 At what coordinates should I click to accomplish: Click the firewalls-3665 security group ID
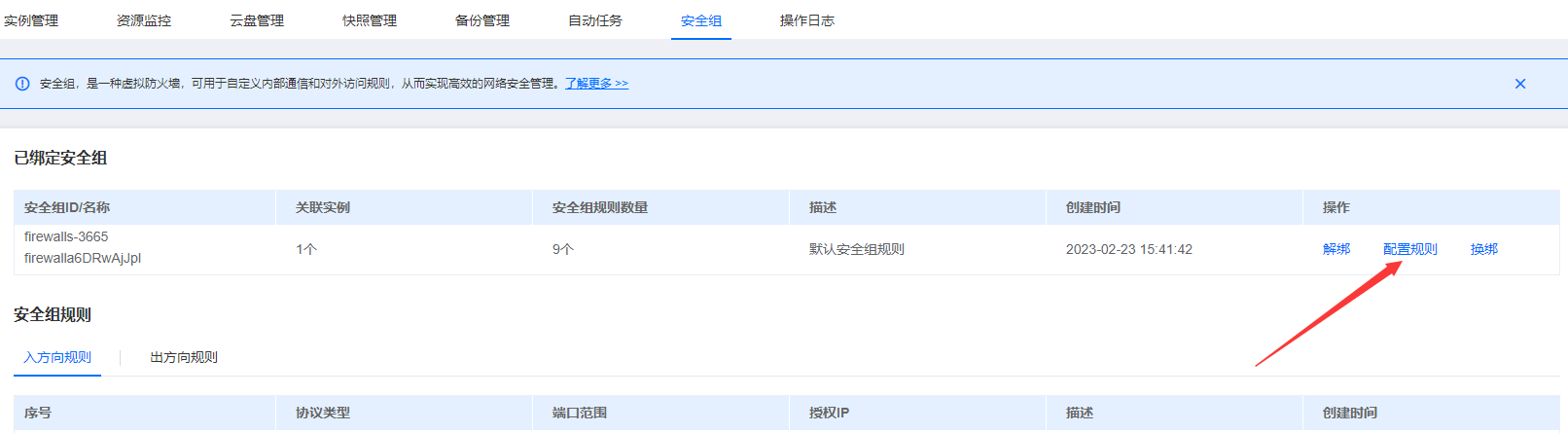click(66, 236)
